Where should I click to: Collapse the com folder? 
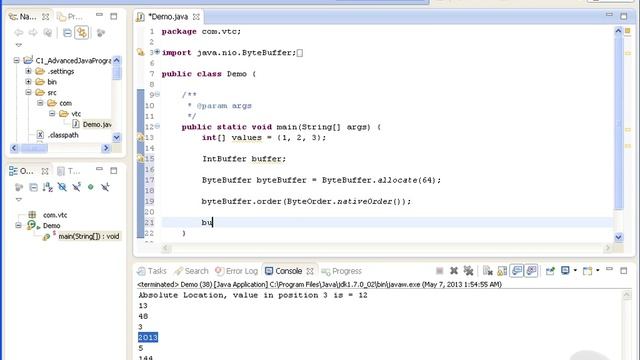(x=40, y=103)
